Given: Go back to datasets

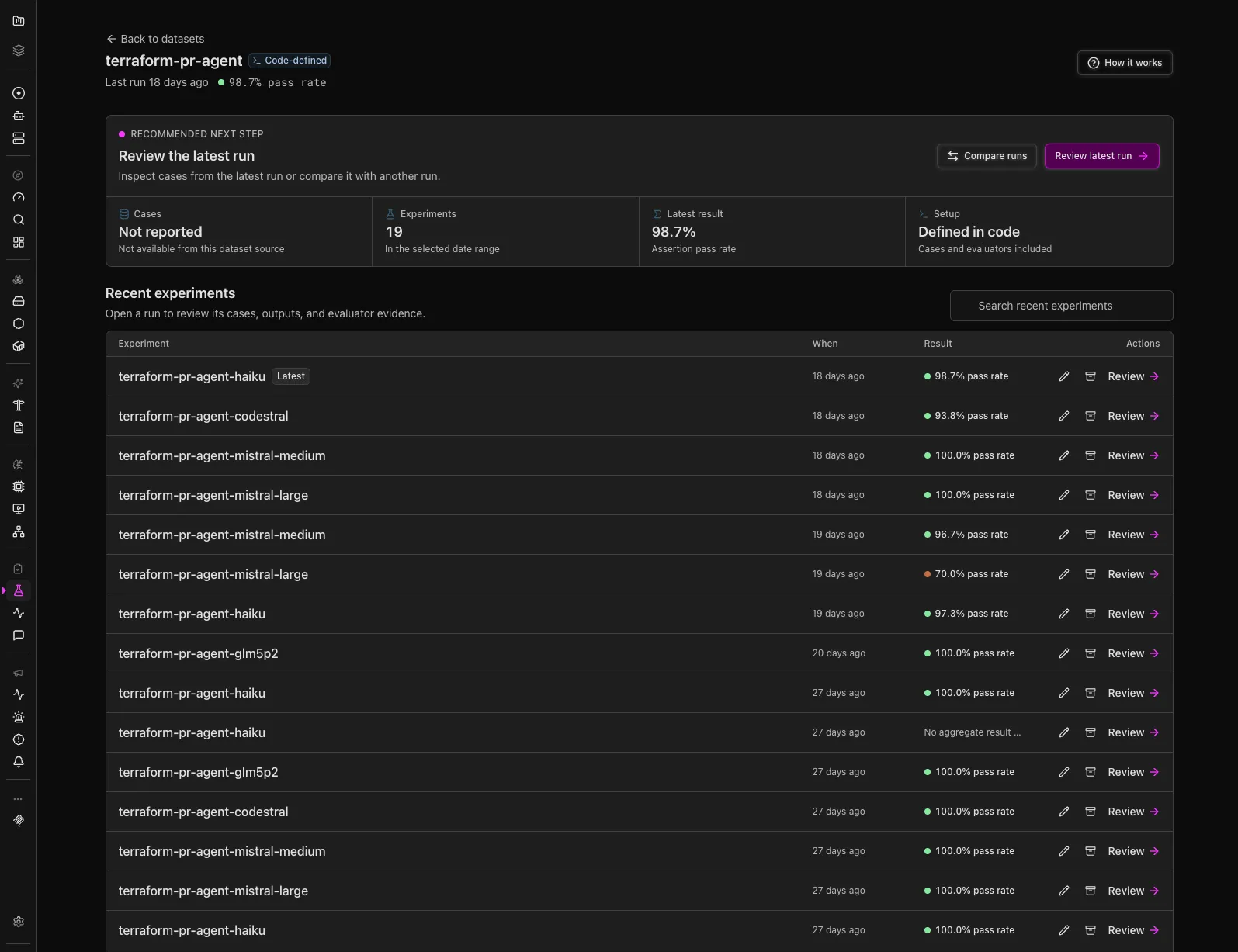Looking at the screenshot, I should pyautogui.click(x=155, y=39).
